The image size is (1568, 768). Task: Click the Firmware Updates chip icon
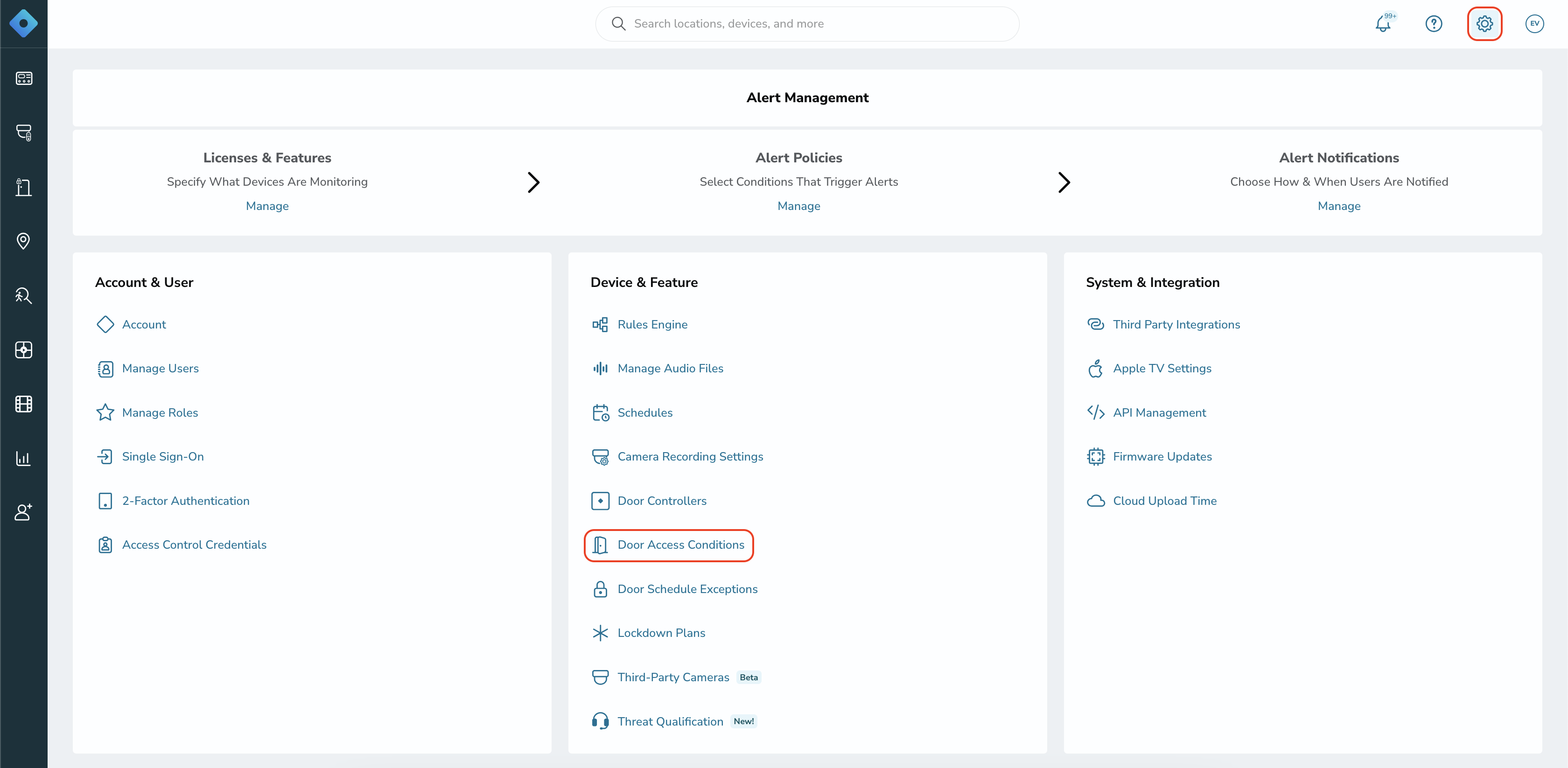(1096, 456)
